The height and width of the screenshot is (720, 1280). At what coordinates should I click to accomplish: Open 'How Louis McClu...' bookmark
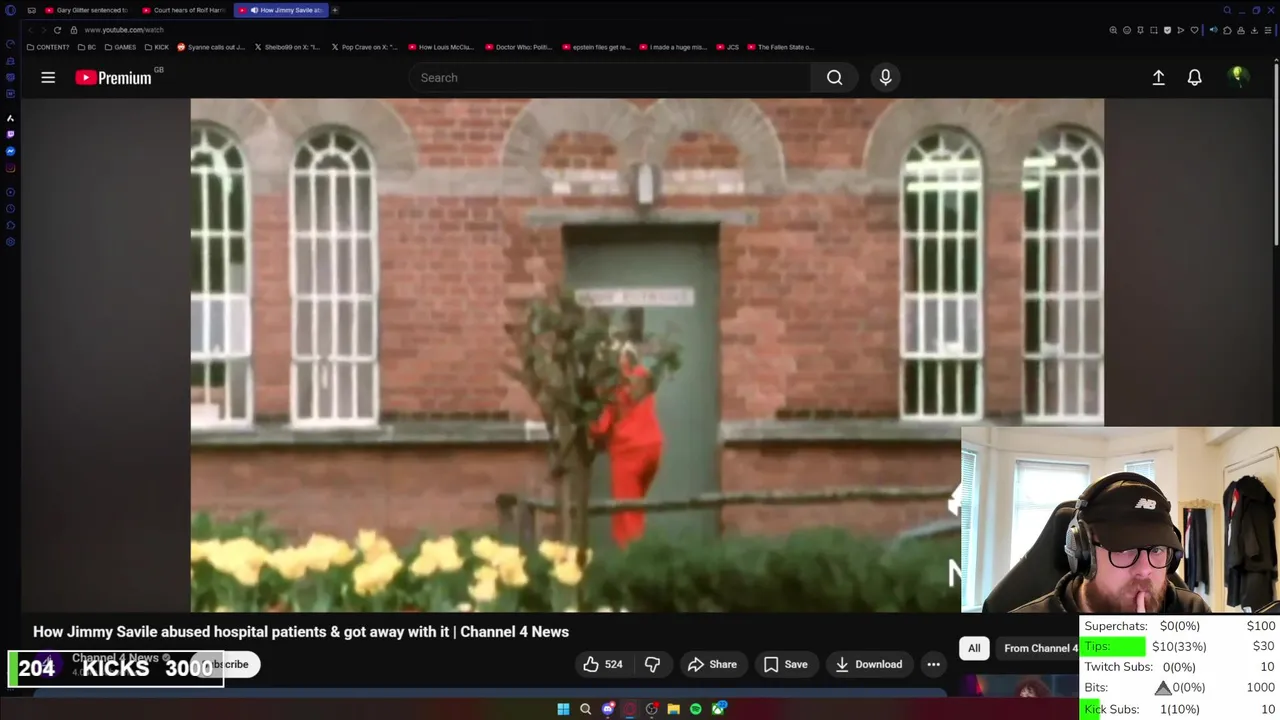pos(441,47)
